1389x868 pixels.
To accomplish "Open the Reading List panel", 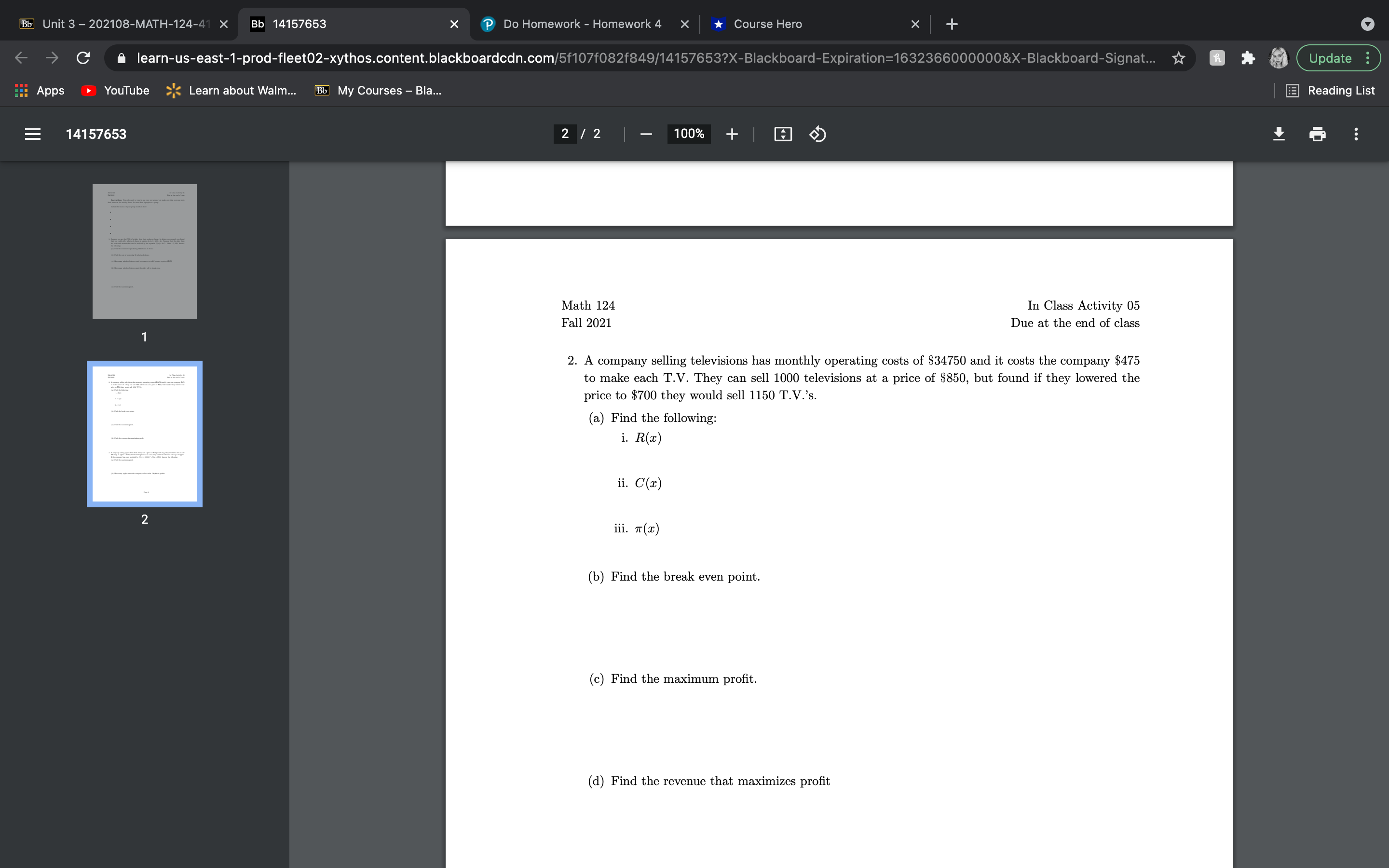I will pos(1331,90).
